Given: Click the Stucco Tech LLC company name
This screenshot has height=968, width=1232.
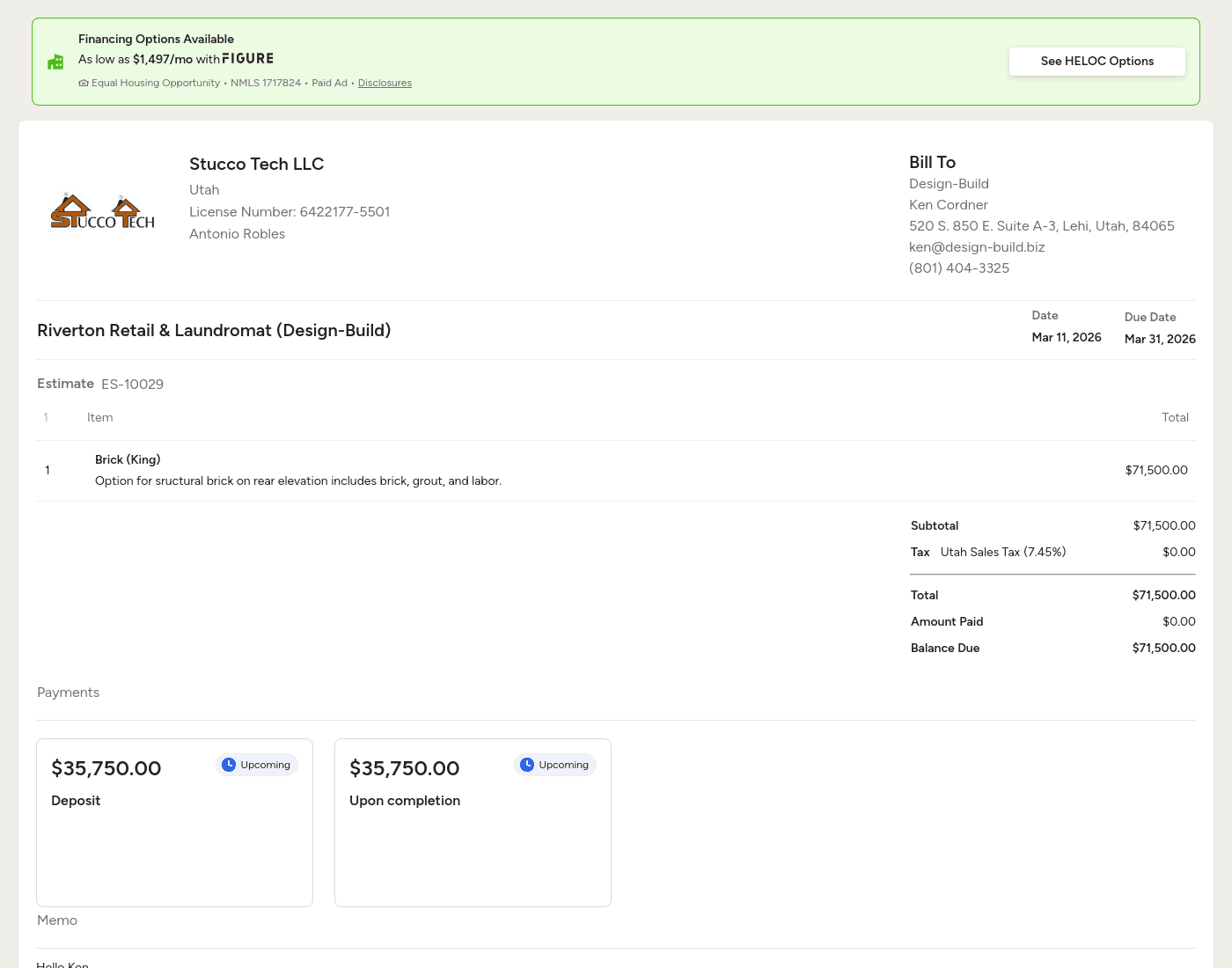Looking at the screenshot, I should point(256,165).
